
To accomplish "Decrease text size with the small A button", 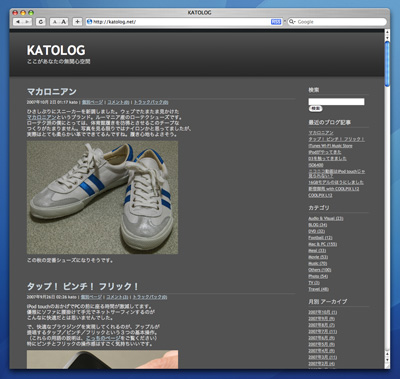I will pos(55,22).
